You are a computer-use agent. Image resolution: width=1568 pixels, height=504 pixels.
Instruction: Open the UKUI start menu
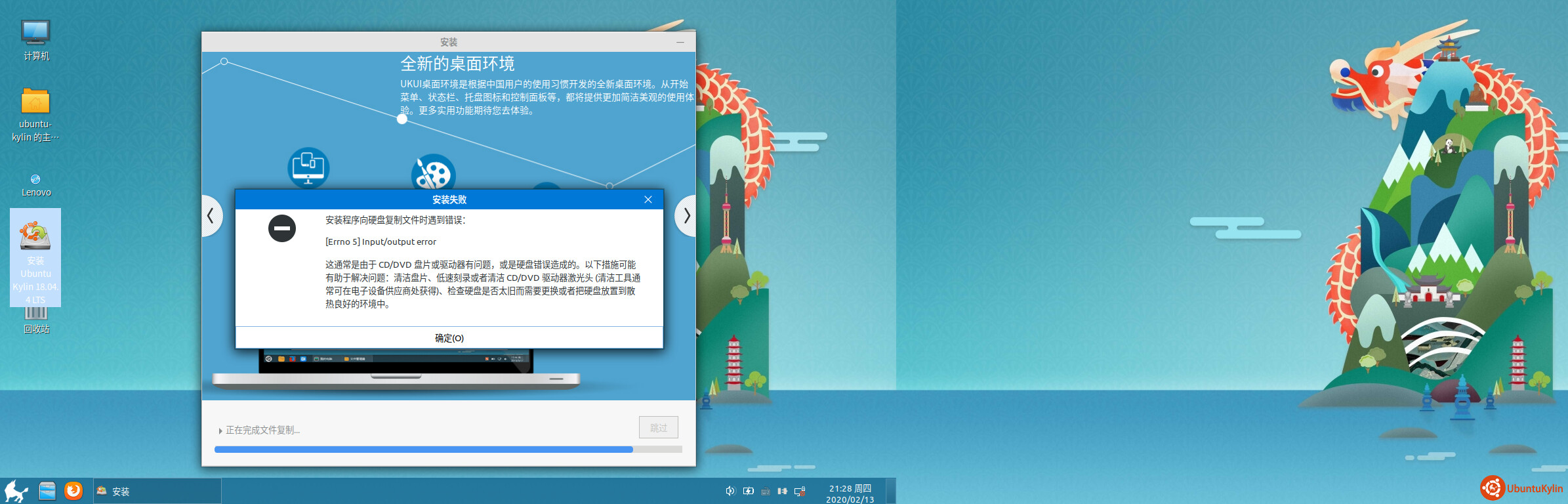click(16, 491)
